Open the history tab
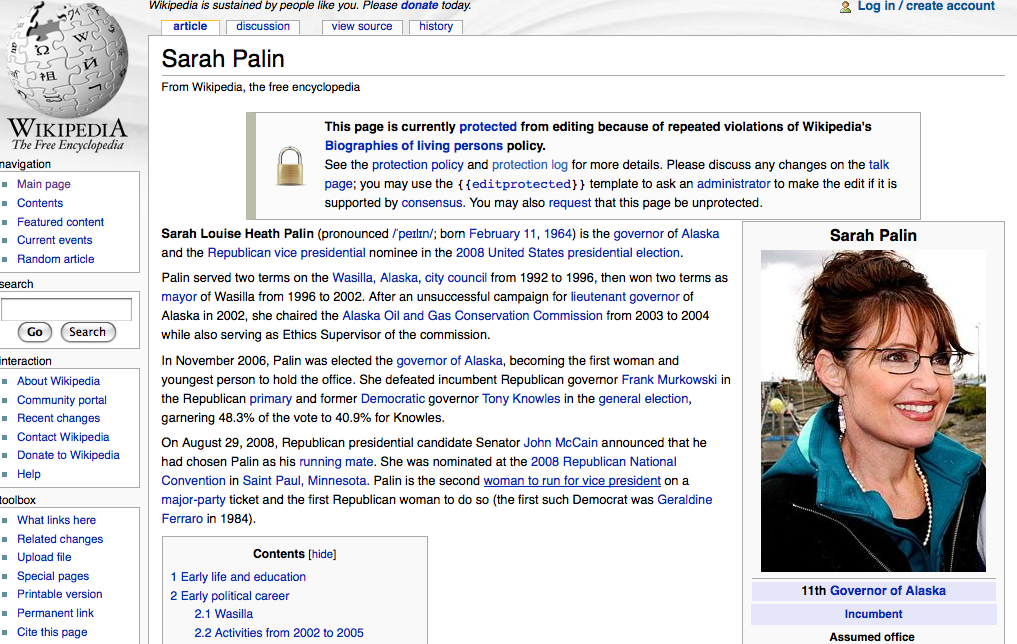Viewport: 1017px width, 644px height. 436,27
